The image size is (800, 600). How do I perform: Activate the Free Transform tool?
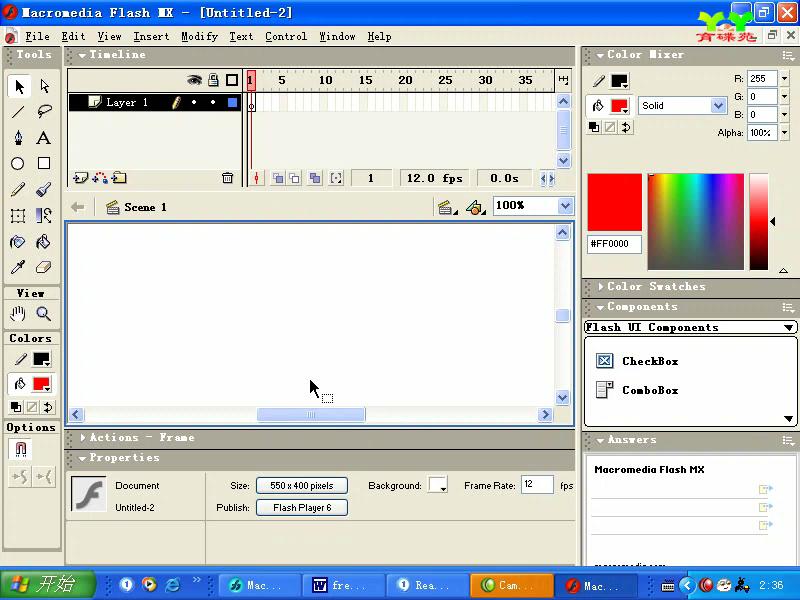coord(18,215)
